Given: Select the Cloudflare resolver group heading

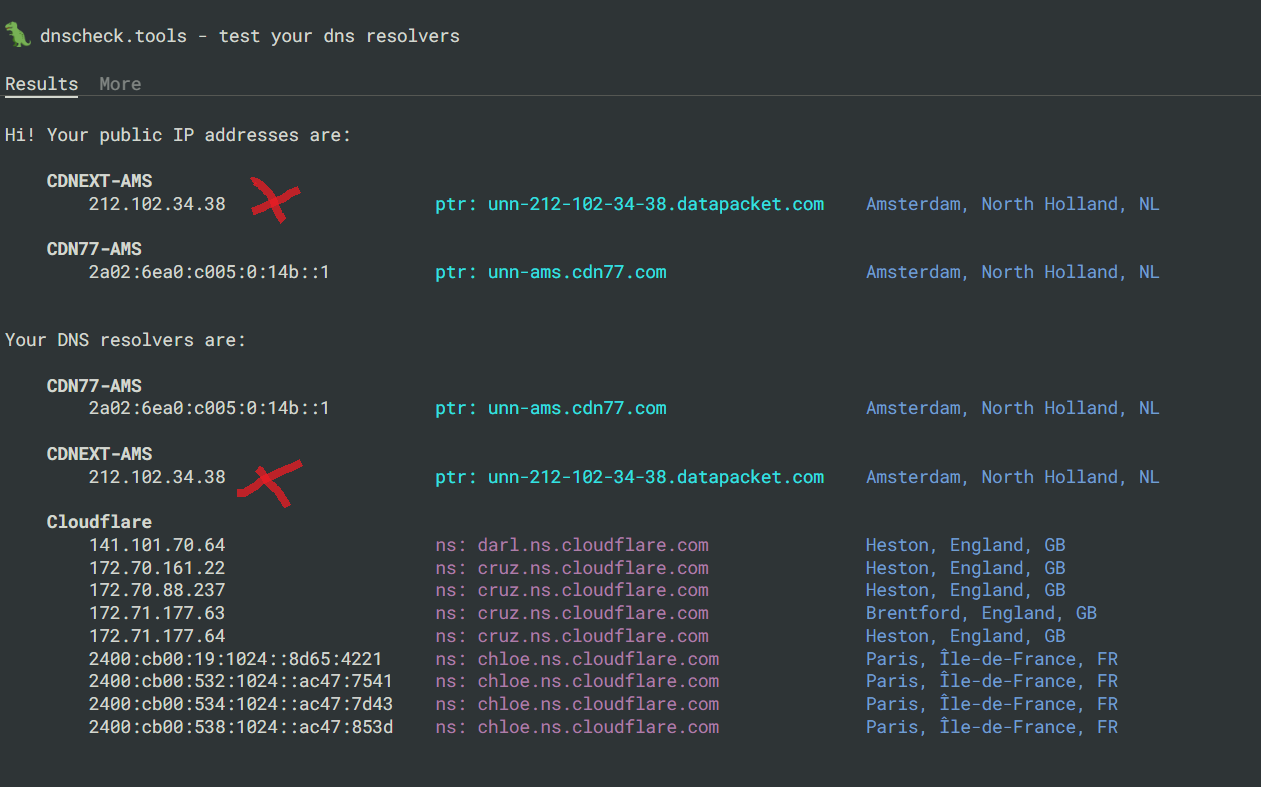Looking at the screenshot, I should (x=99, y=522).
